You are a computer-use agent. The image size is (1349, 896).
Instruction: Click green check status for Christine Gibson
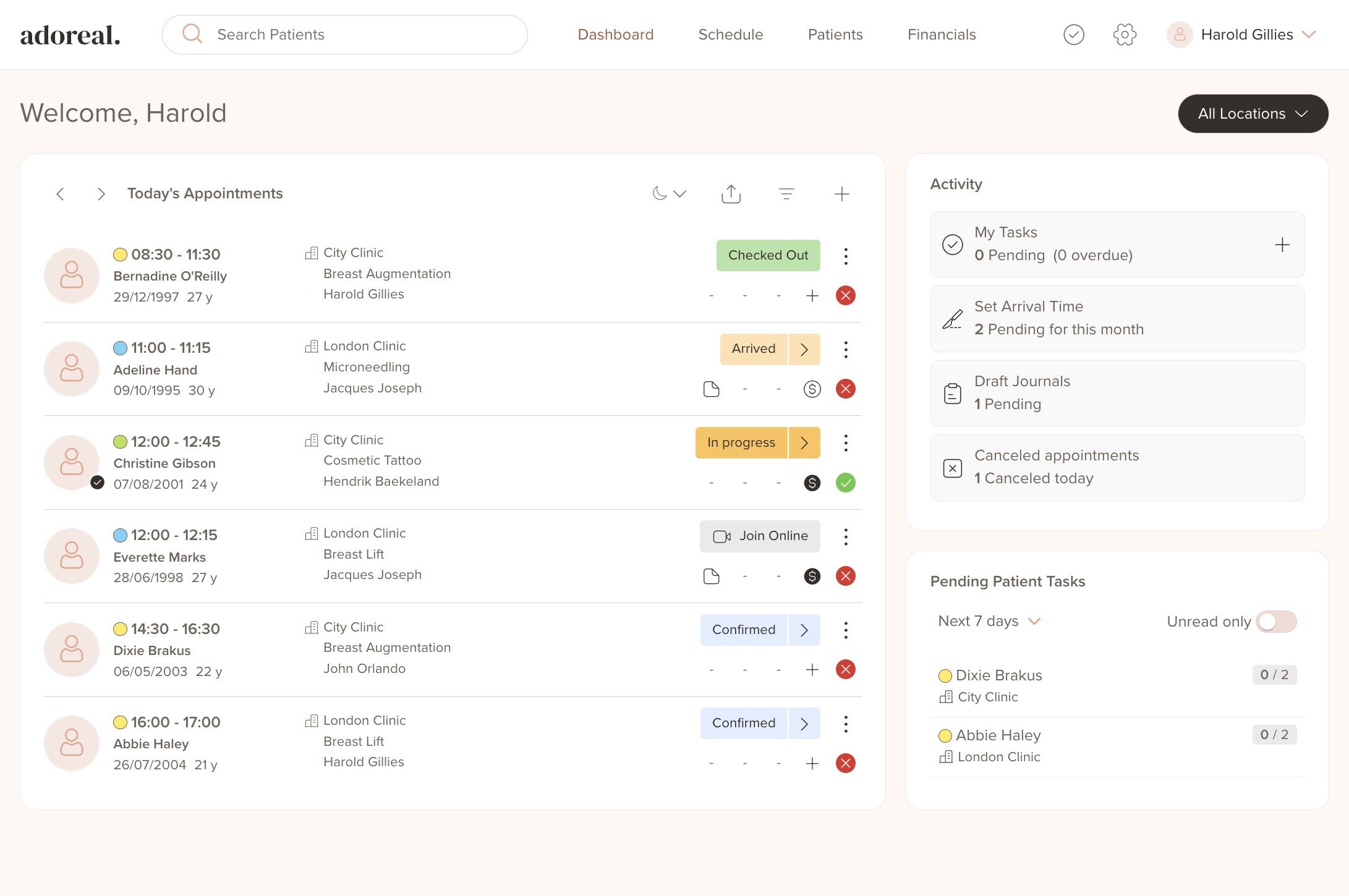(845, 483)
